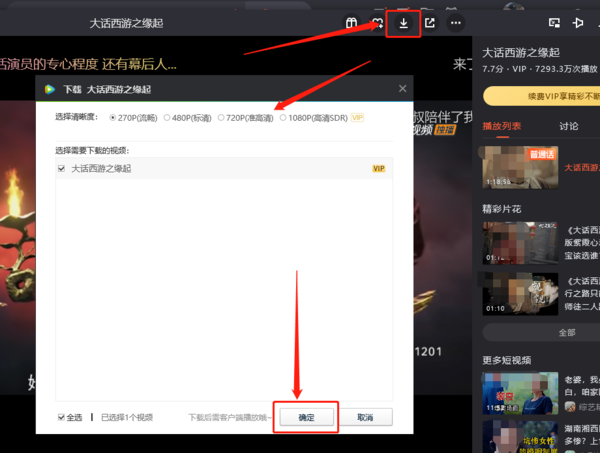Click the 精彩片花 section heading
Viewport: 600px width, 453px height.
tap(501, 209)
